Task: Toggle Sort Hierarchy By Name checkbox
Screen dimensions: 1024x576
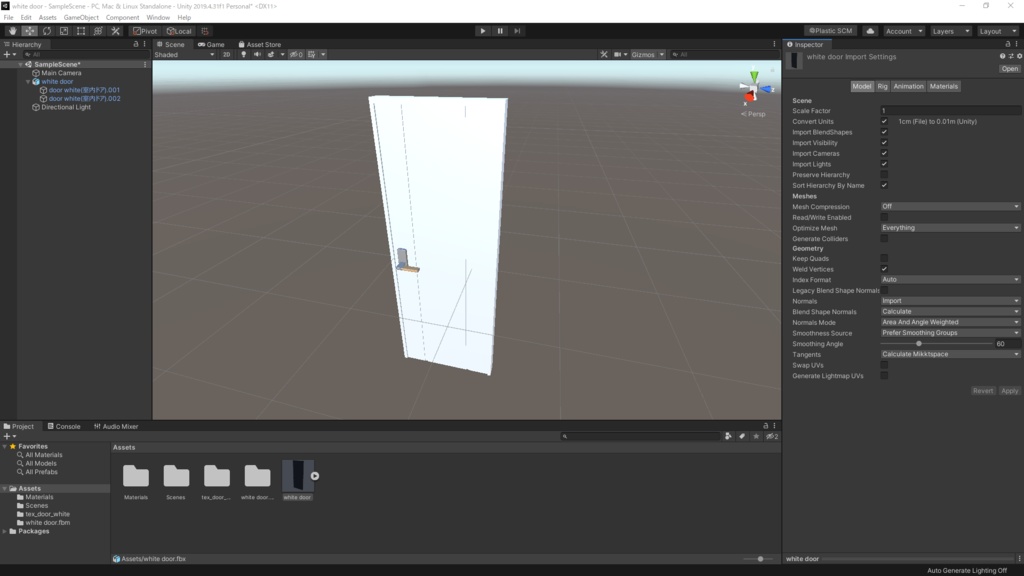Action: 884,185
